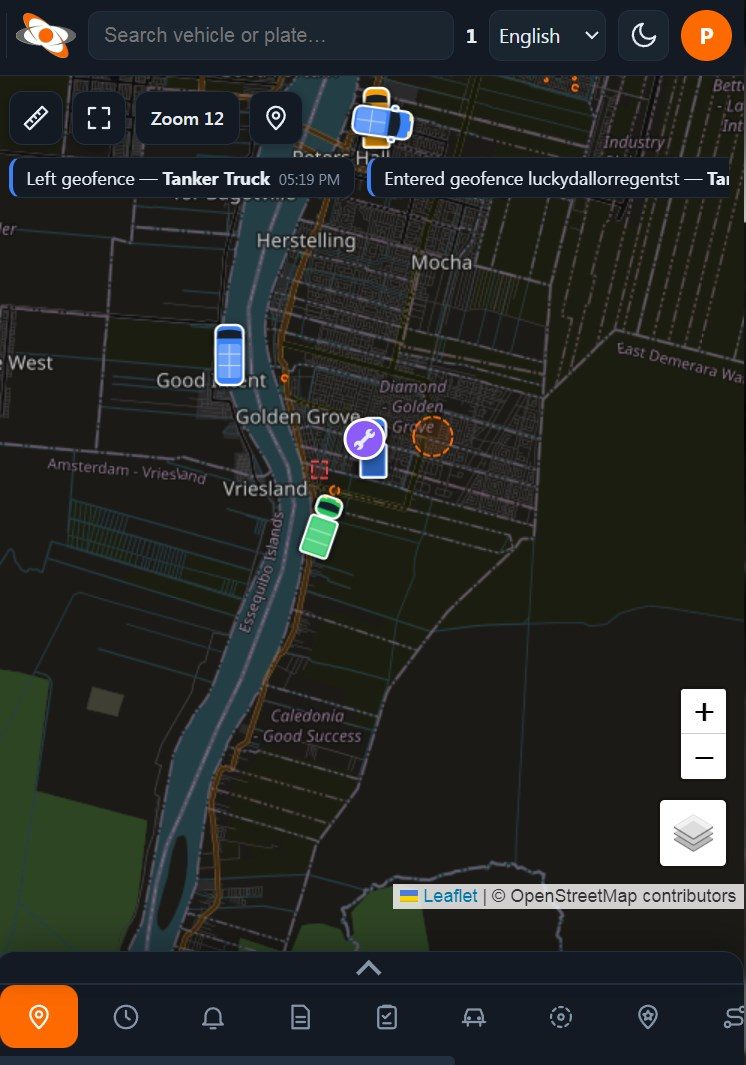The width and height of the screenshot is (746, 1065).
Task: Zoom in the map with plus
Action: click(x=704, y=712)
